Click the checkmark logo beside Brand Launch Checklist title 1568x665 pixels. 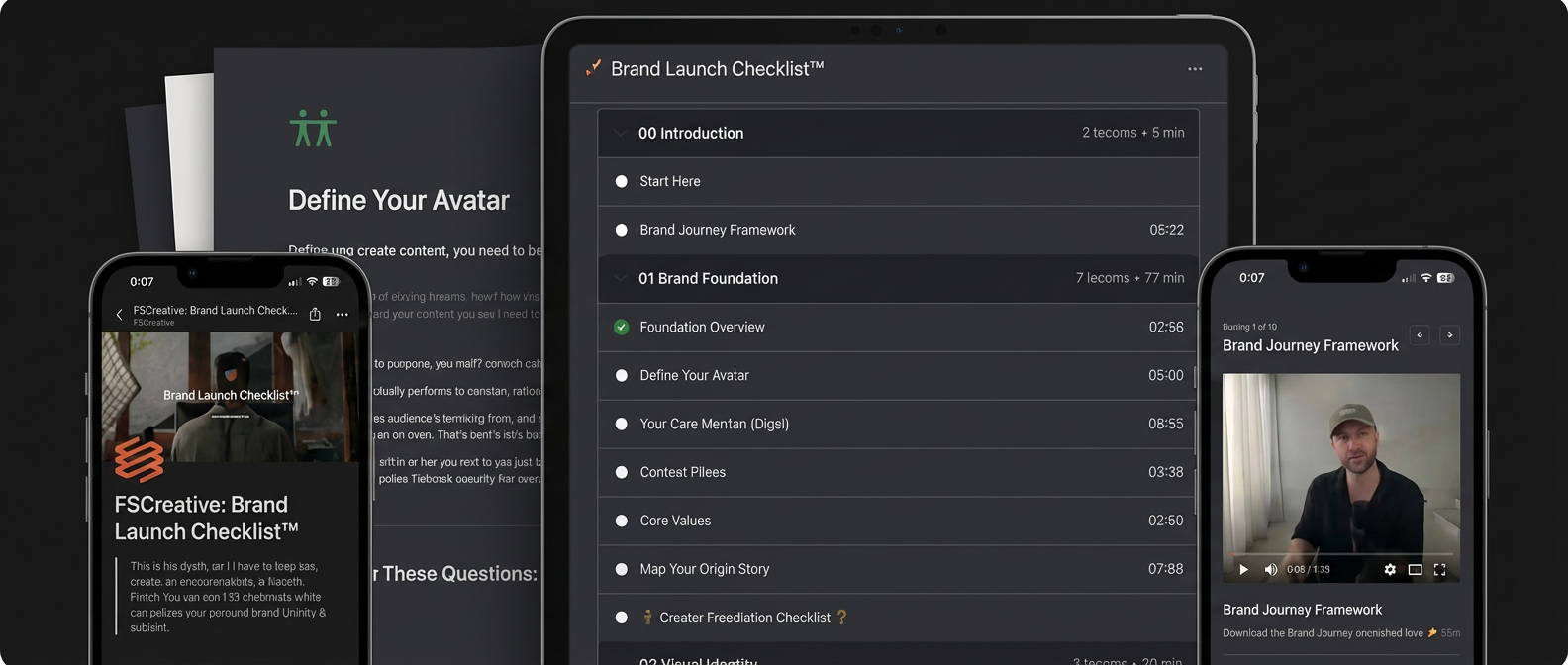pyautogui.click(x=593, y=68)
